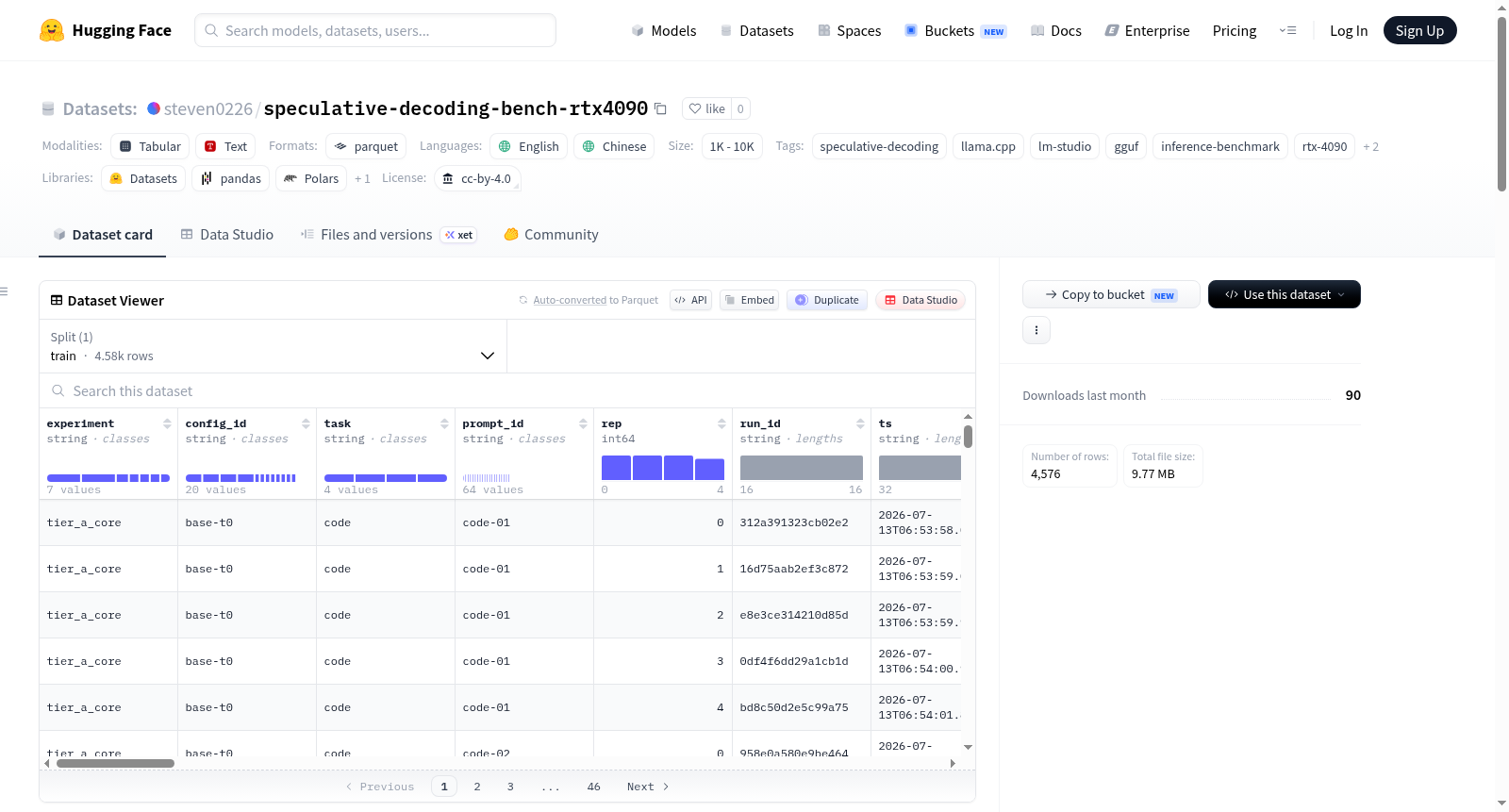Copy dataset name with the copy icon
This screenshot has width=1509, height=812.
660,108
